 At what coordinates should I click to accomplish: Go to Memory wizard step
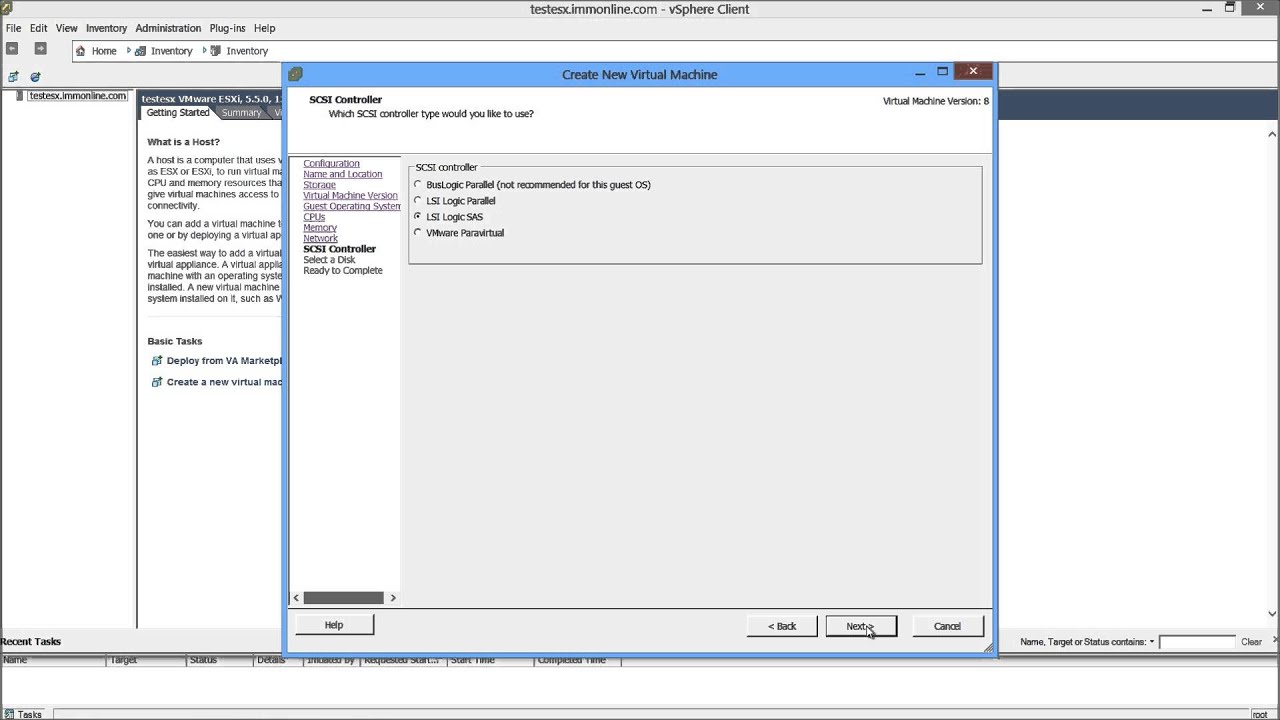319,228
